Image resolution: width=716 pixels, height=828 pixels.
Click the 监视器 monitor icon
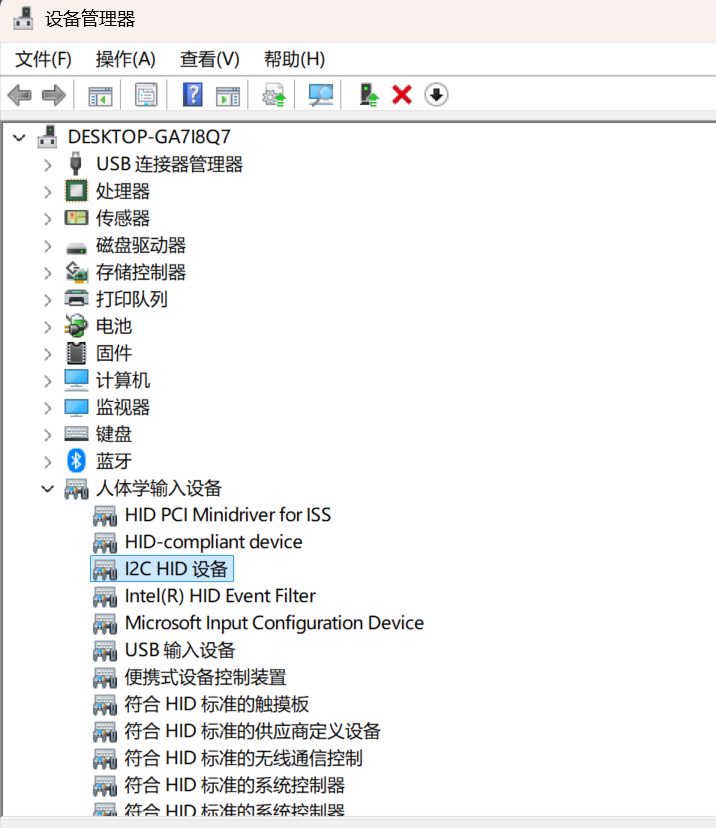76,408
